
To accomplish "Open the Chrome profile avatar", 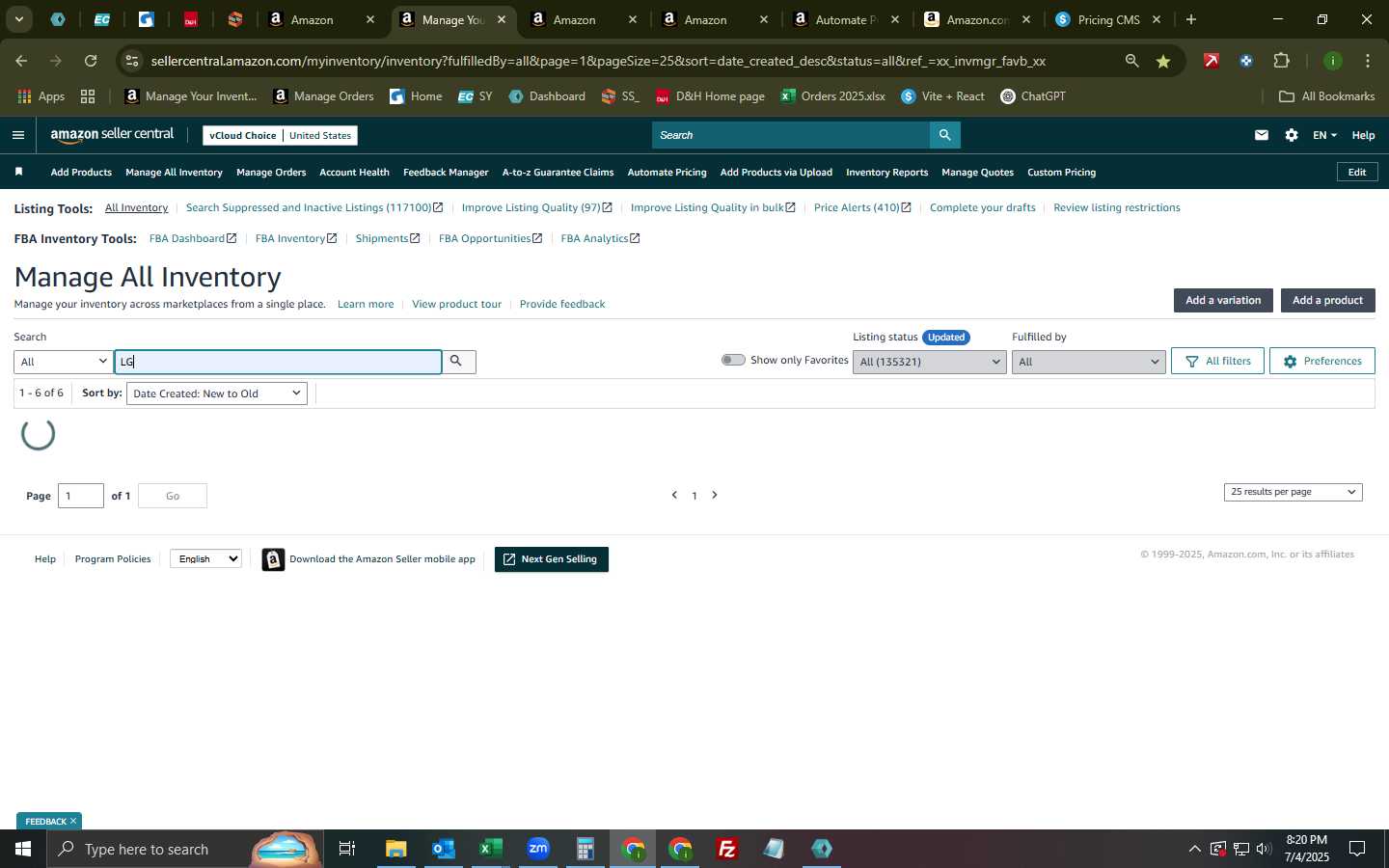I will (1332, 61).
